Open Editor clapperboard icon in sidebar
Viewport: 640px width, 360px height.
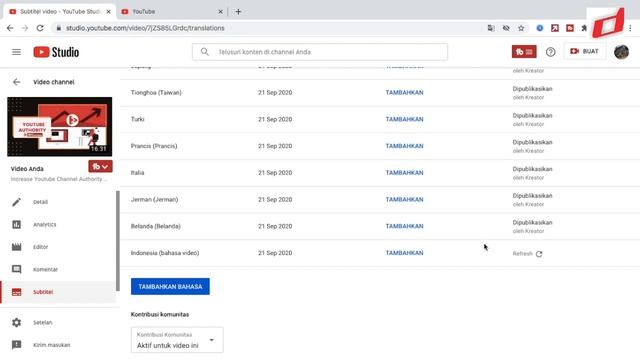[16, 247]
